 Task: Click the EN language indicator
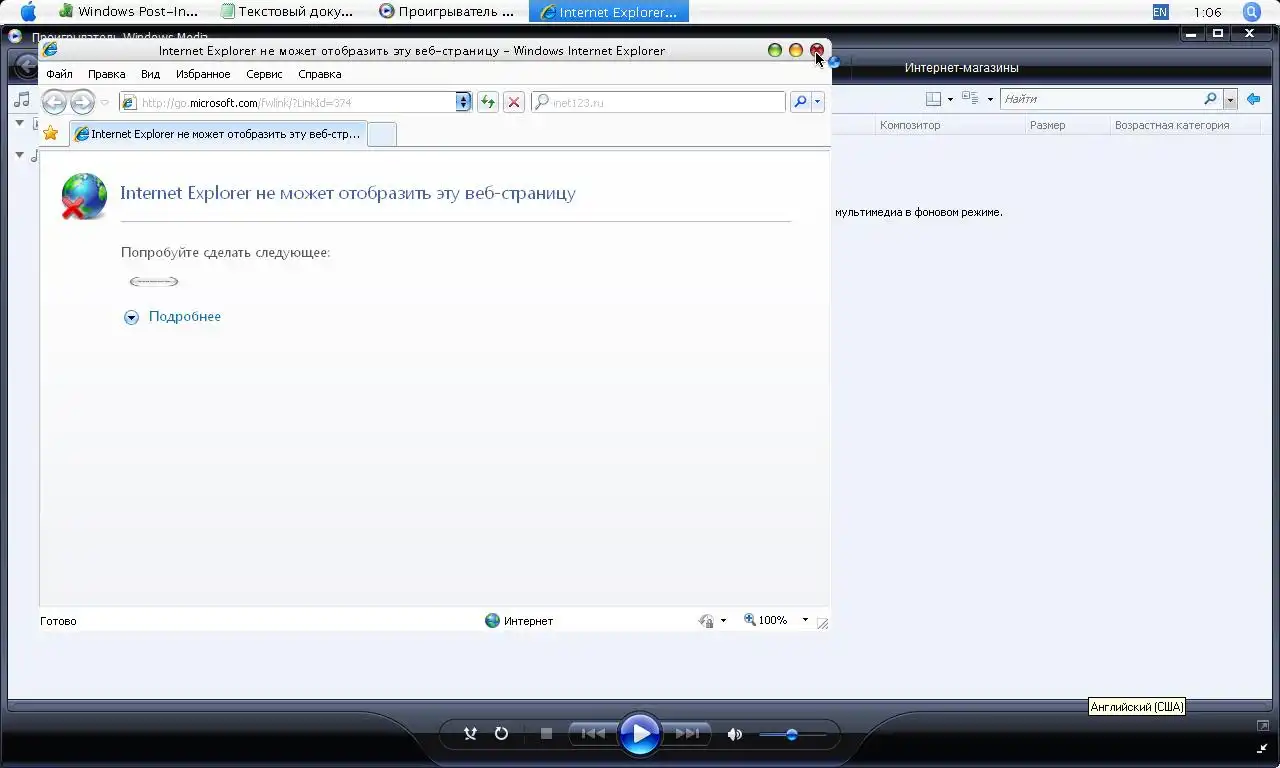1160,12
